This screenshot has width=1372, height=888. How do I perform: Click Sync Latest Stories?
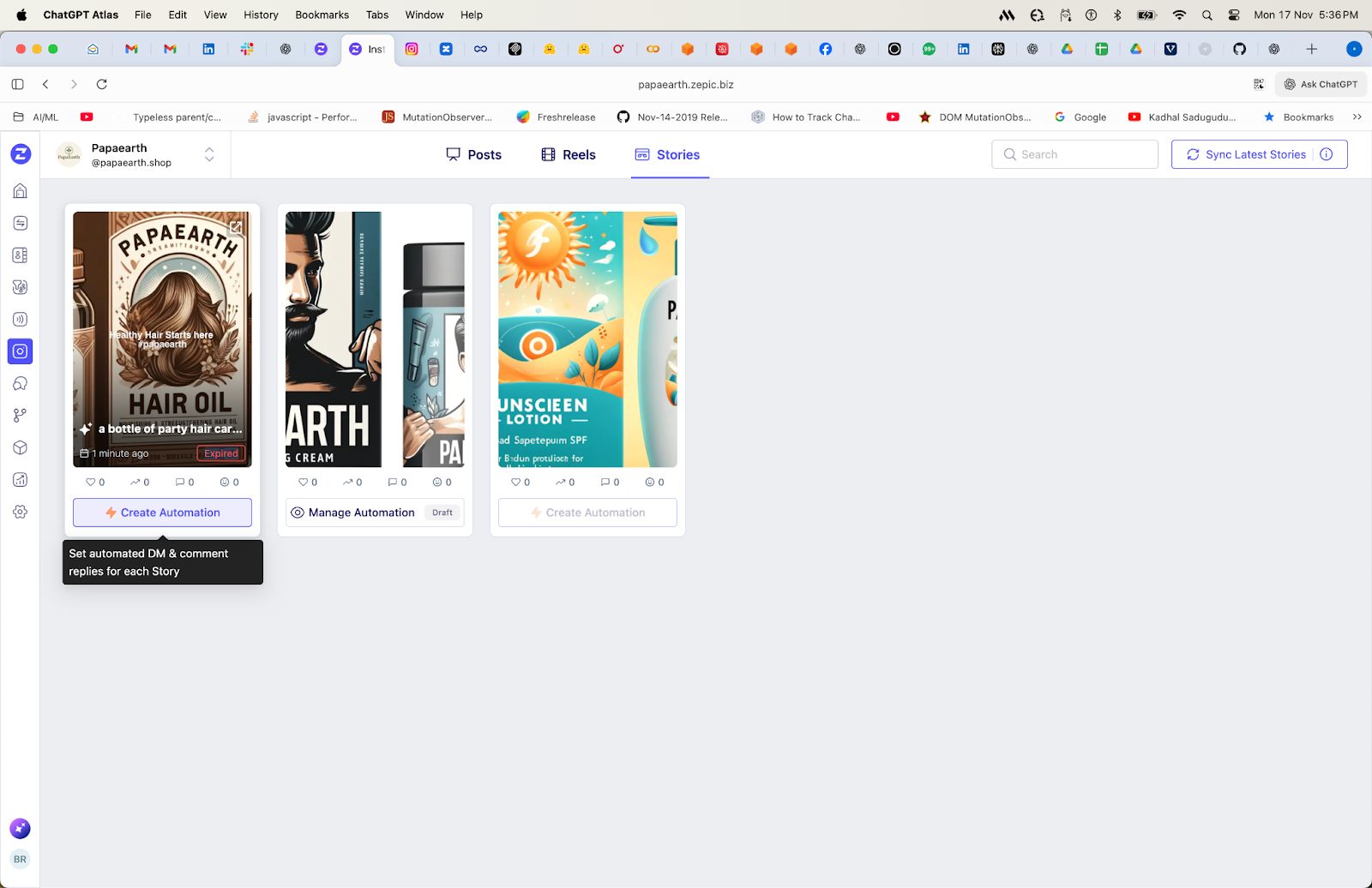1247,154
